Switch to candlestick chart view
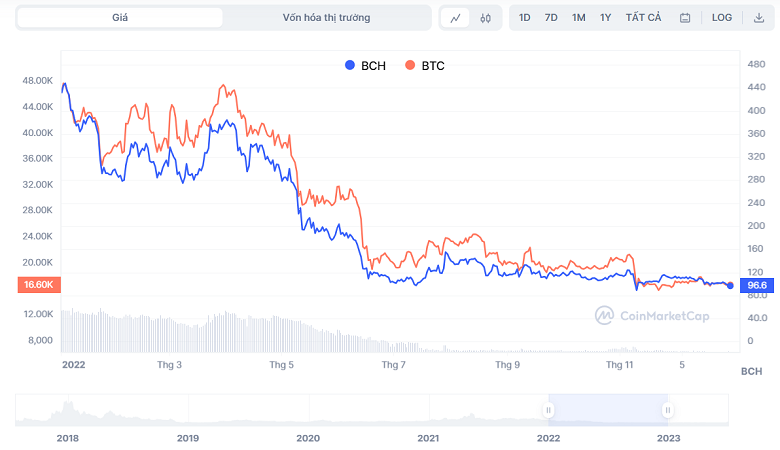Viewport: 780px width, 450px height. coord(485,18)
